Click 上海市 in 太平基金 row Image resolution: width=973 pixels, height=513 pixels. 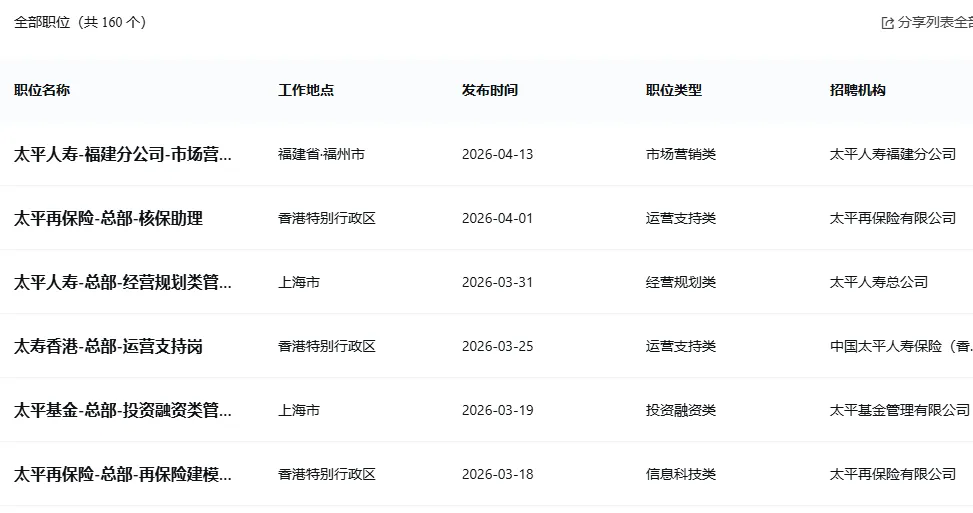click(299, 410)
